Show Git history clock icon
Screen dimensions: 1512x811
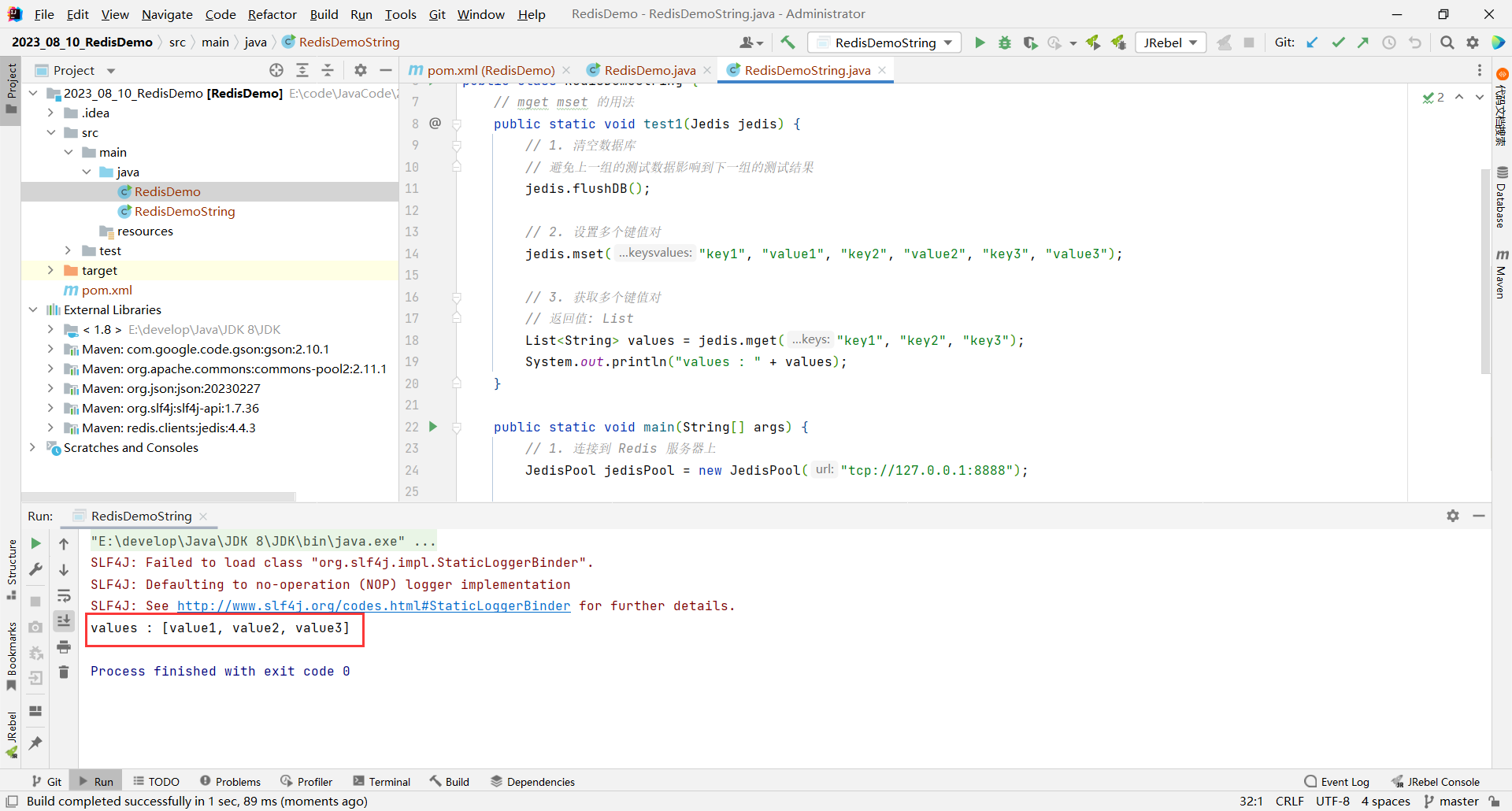coord(1389,43)
